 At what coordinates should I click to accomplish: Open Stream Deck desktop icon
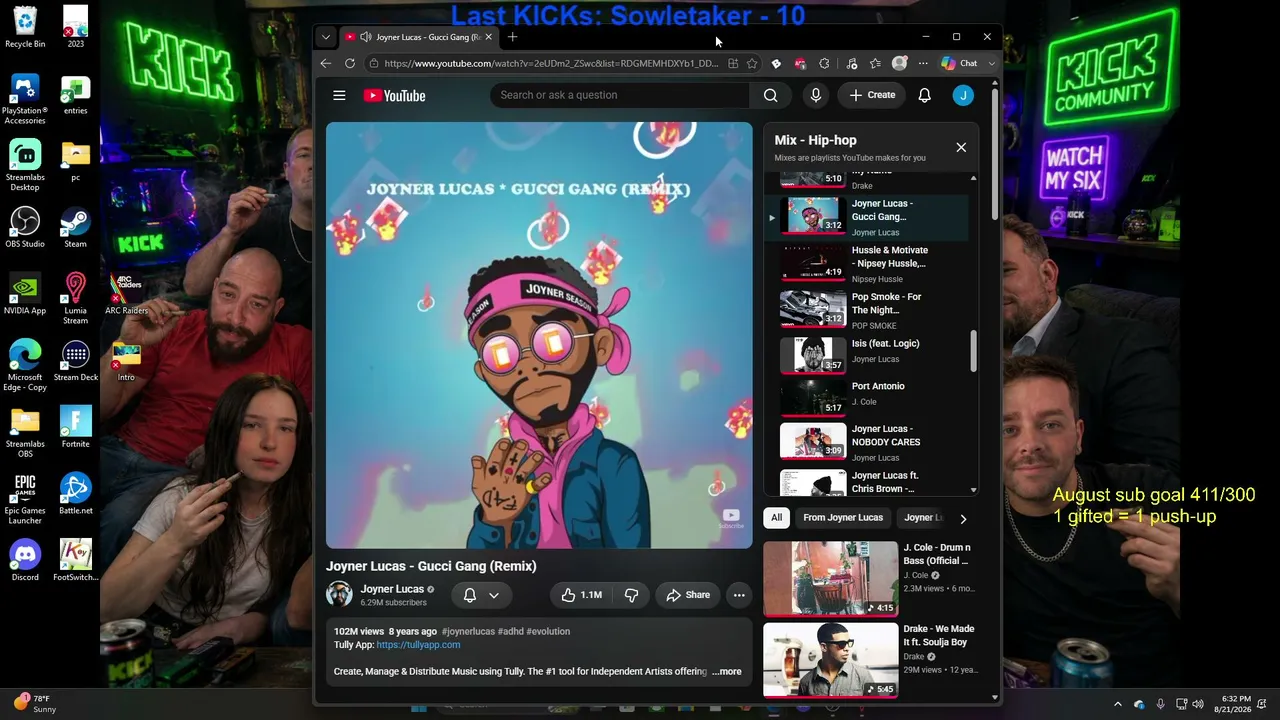coord(75,360)
